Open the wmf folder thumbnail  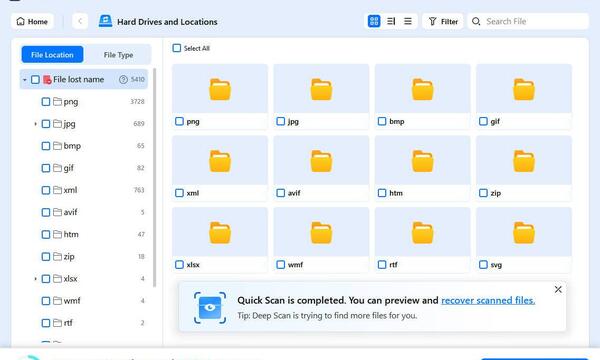[321, 232]
